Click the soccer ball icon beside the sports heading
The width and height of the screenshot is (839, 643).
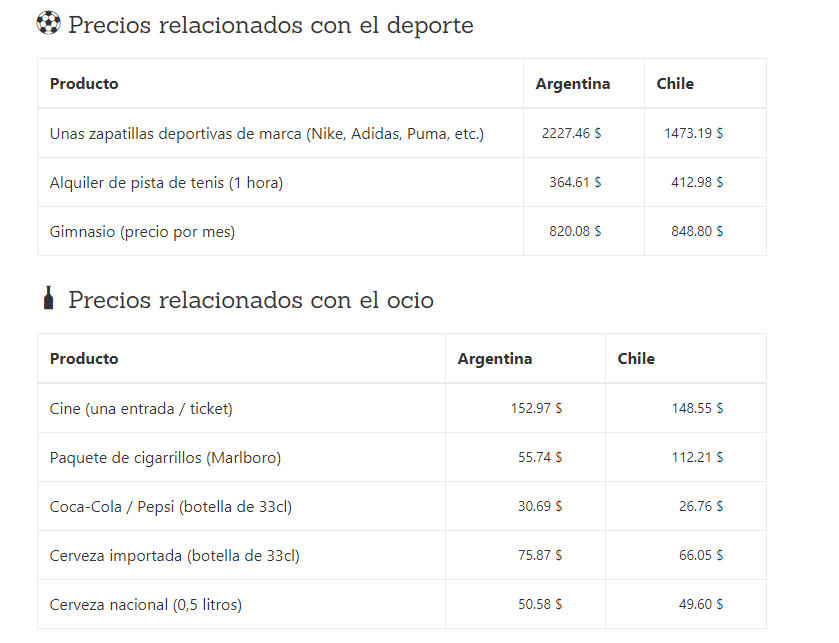[x=47, y=23]
